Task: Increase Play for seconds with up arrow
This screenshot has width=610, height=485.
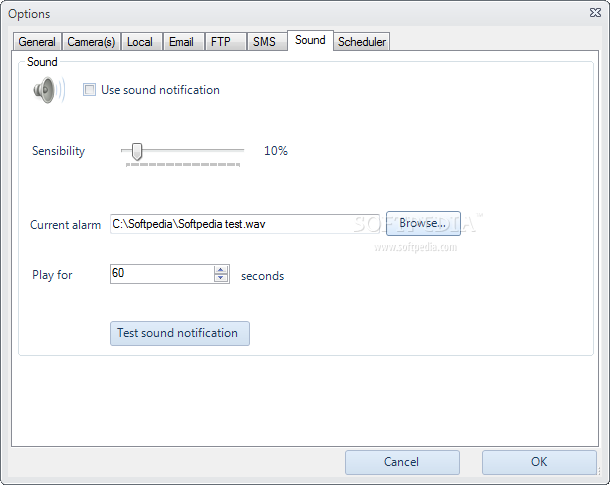Action: [x=221, y=270]
